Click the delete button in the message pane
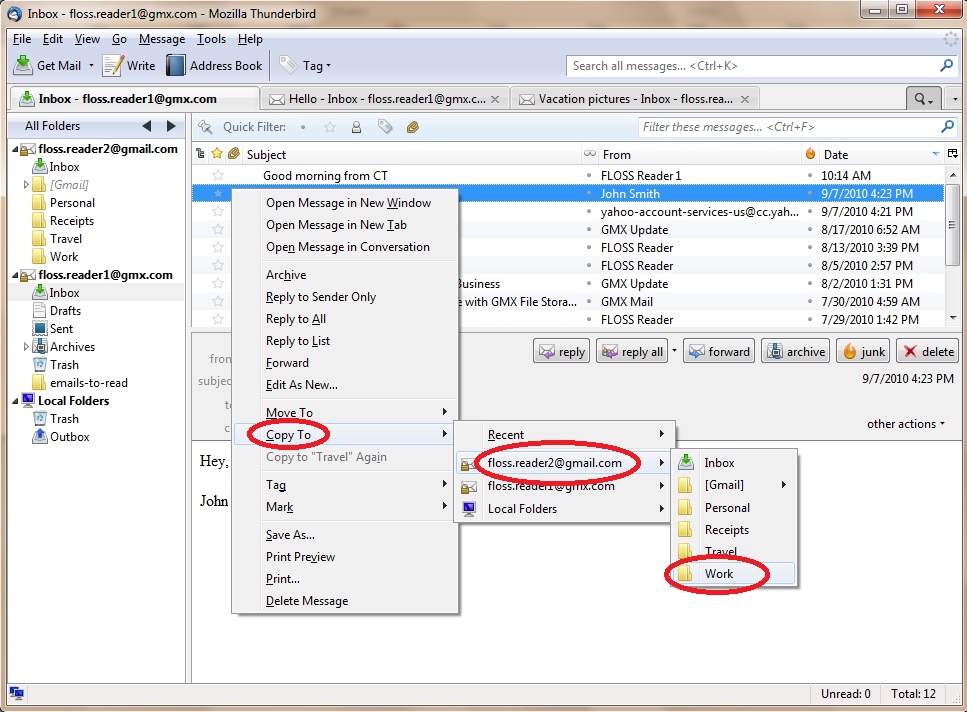The height and width of the screenshot is (712, 967). 926,351
